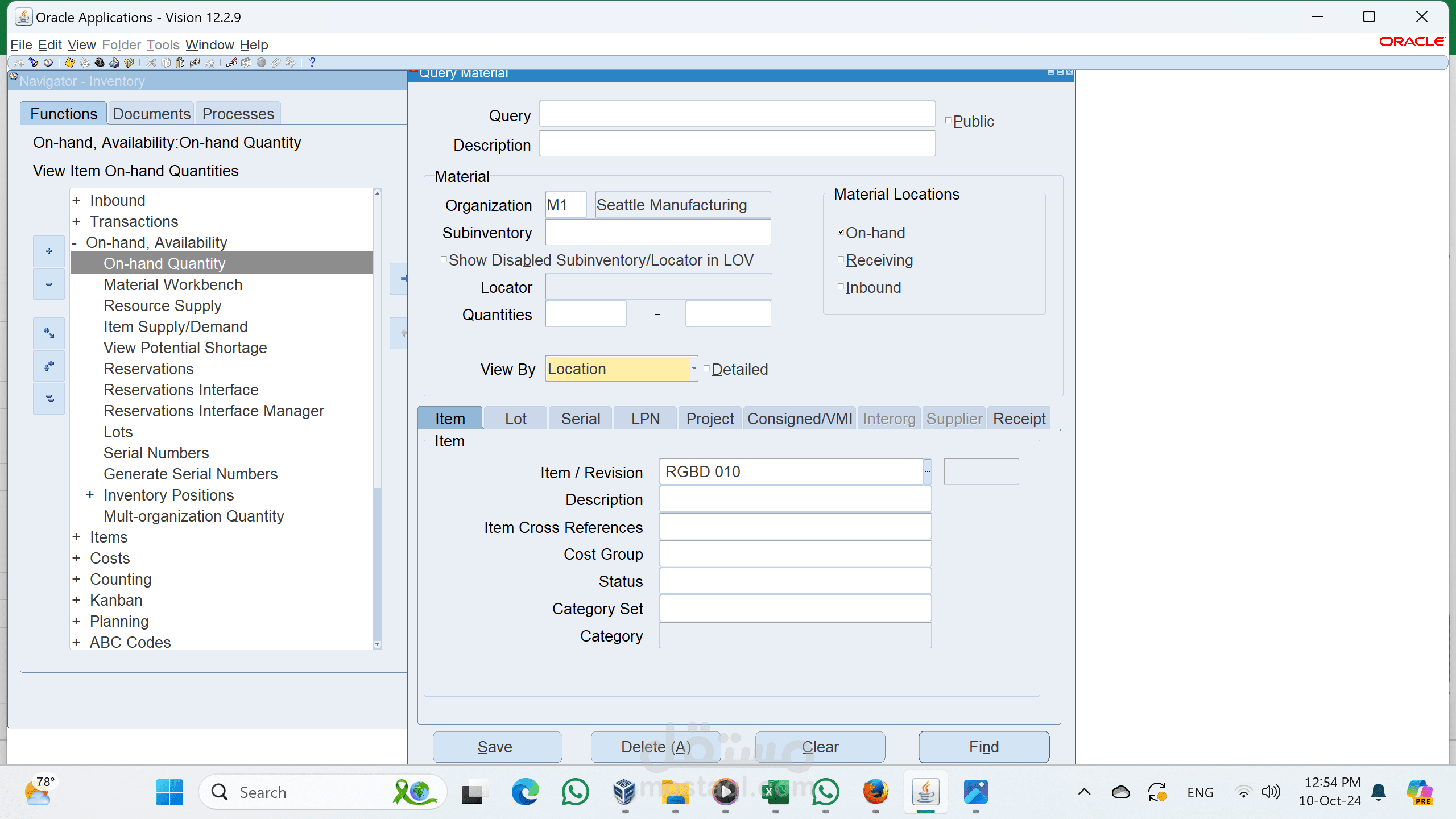Click the Next Step toolbar icon
The height and width of the screenshot is (819, 1456).
[x=85, y=63]
